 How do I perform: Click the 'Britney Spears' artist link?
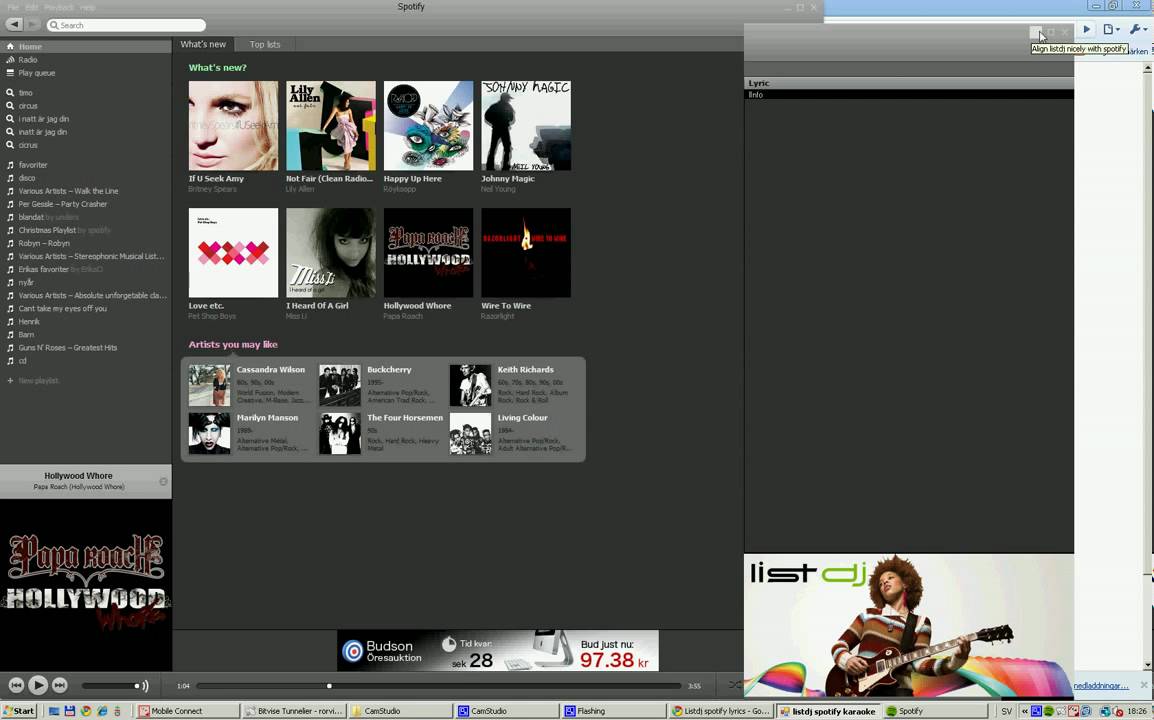[213, 189]
